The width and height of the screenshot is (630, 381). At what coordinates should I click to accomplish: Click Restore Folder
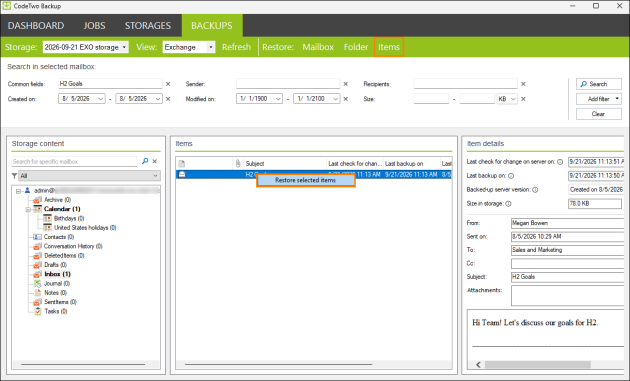[x=356, y=47]
